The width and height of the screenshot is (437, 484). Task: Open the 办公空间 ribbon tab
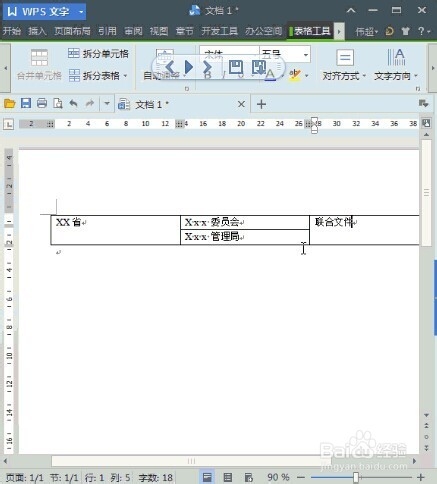pyautogui.click(x=264, y=31)
